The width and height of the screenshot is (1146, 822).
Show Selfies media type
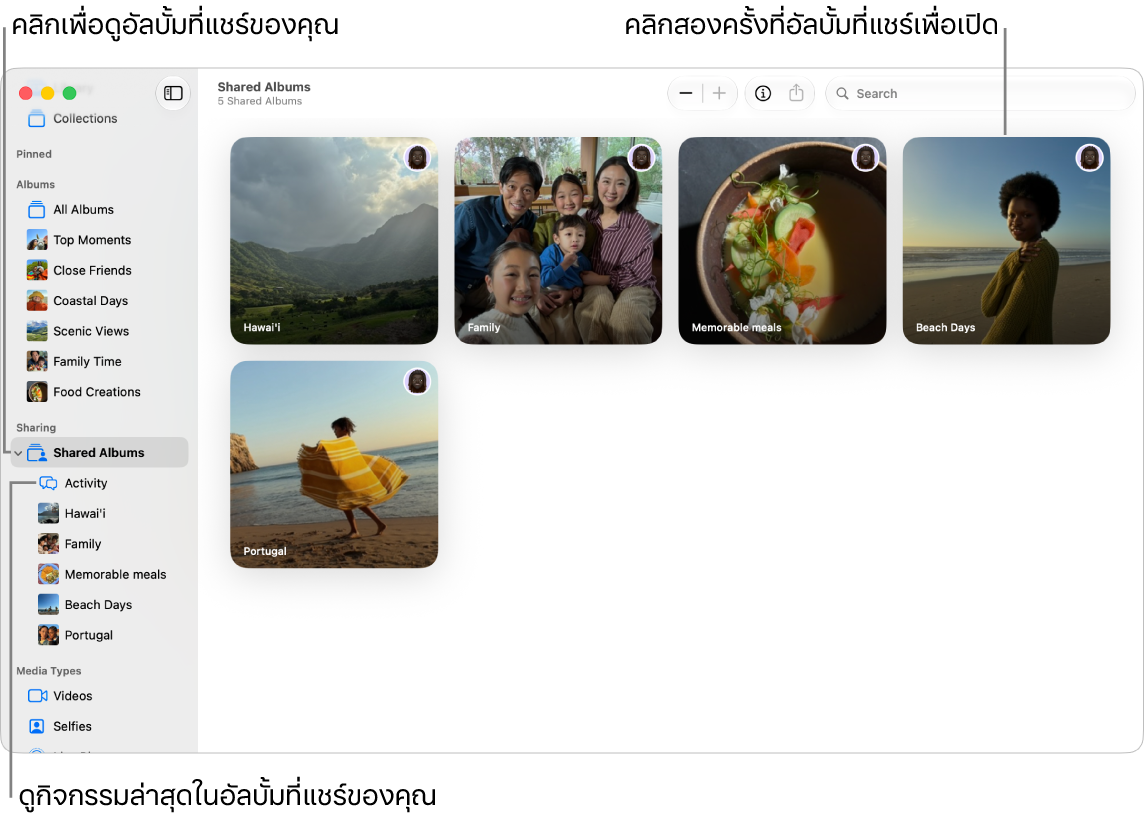tap(99, 727)
